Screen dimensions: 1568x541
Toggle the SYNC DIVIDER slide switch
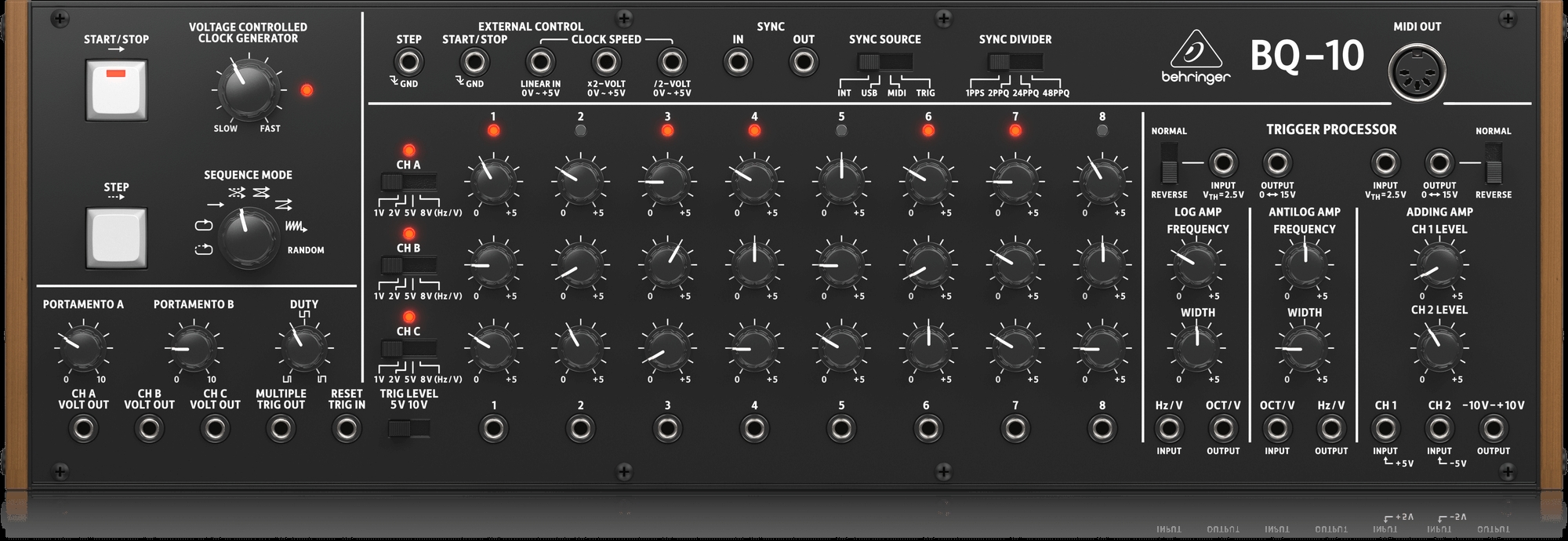pyautogui.click(x=1014, y=62)
